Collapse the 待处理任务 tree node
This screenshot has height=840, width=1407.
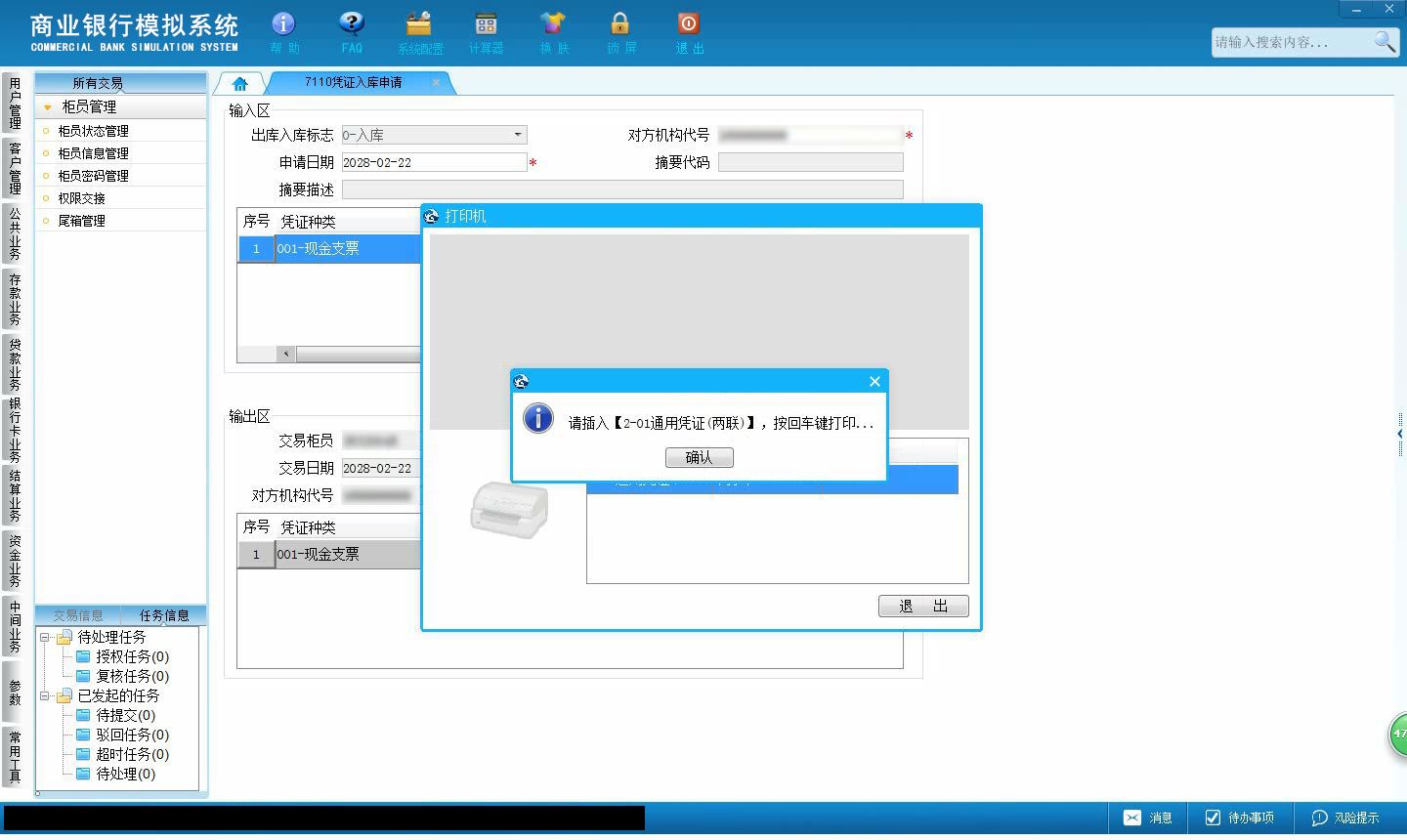pyautogui.click(x=44, y=637)
